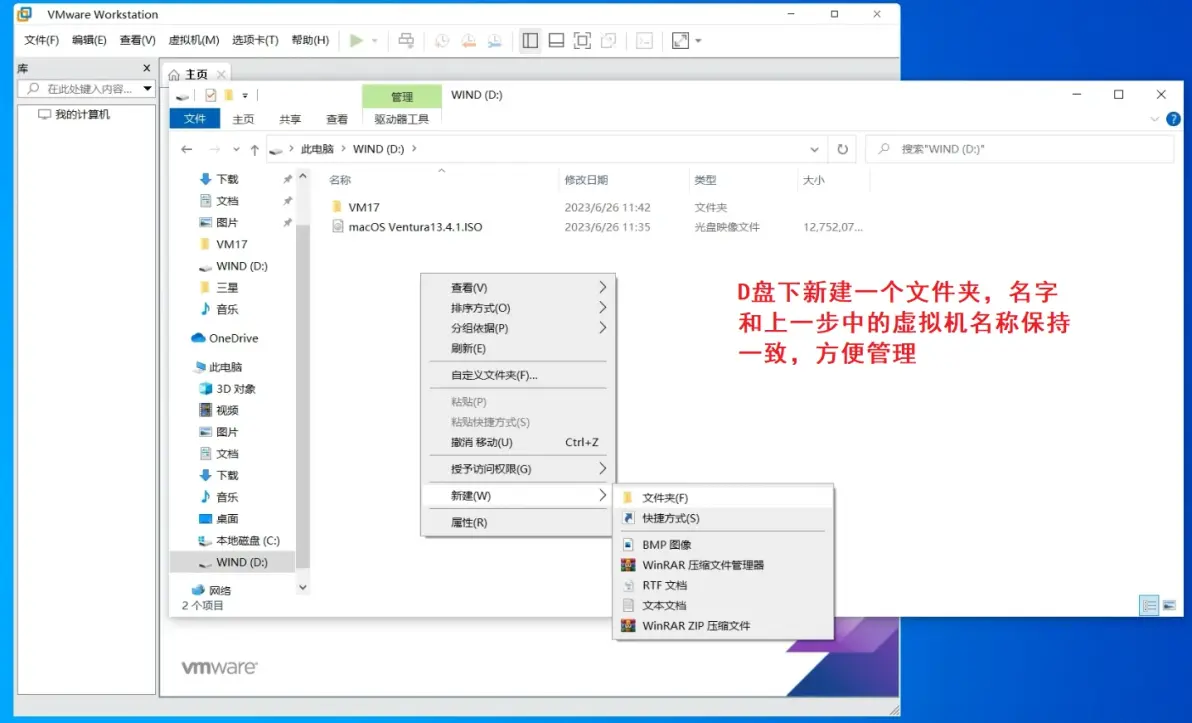
Task: Click the console view icon in VMware toolbar
Action: click(644, 40)
